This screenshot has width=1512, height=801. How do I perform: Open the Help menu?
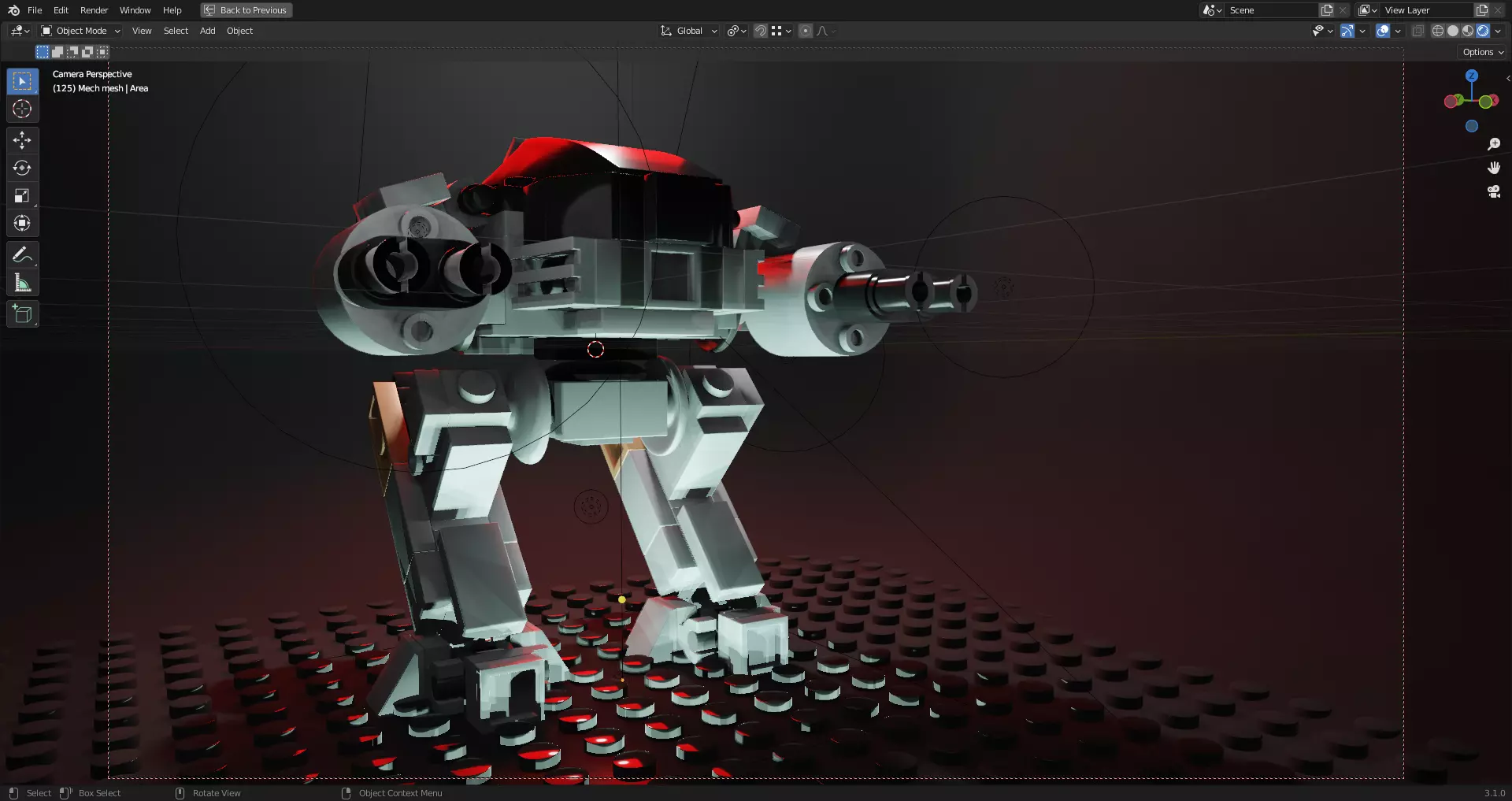point(172,10)
